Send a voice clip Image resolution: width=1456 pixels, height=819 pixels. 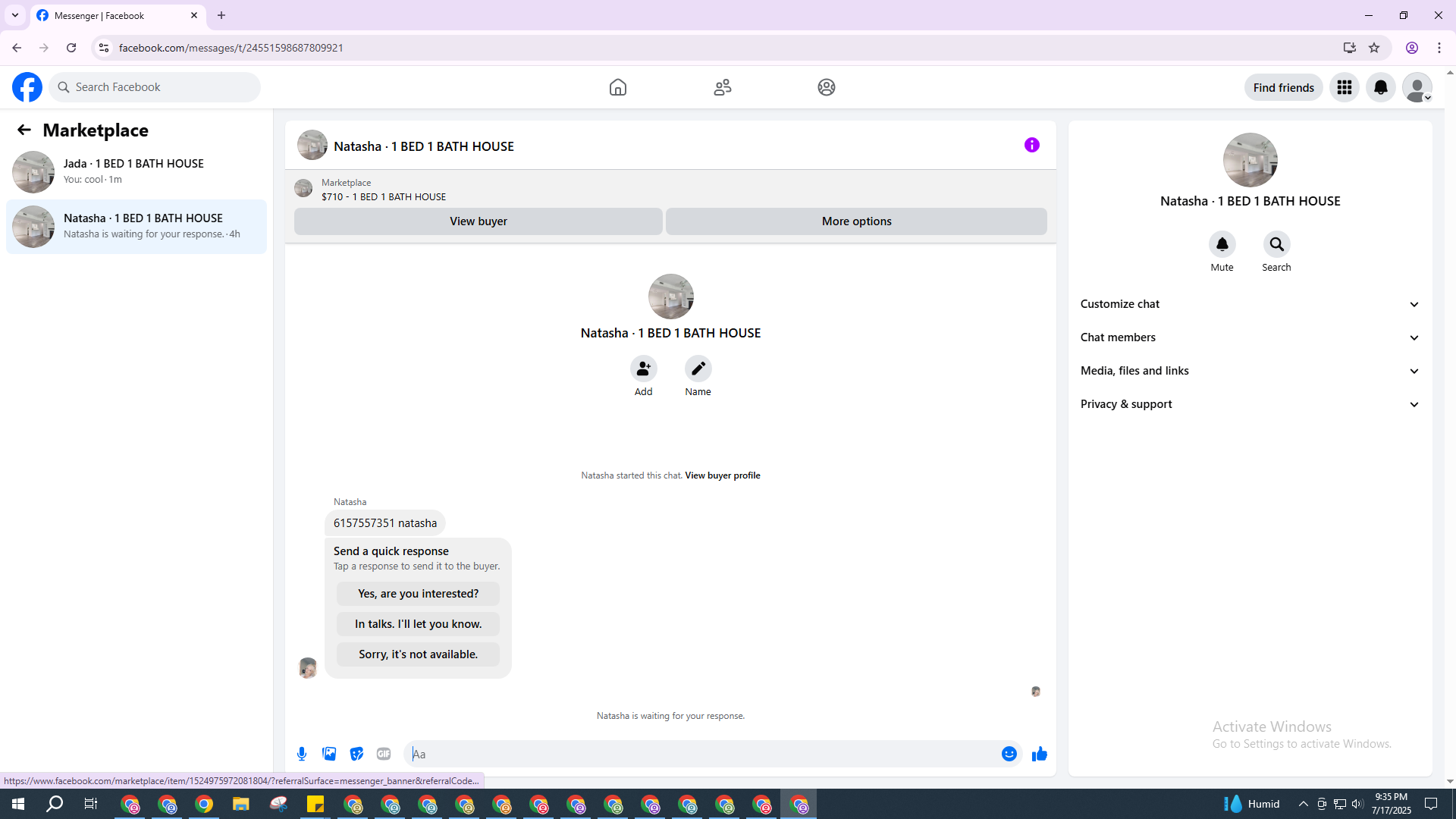click(x=302, y=754)
